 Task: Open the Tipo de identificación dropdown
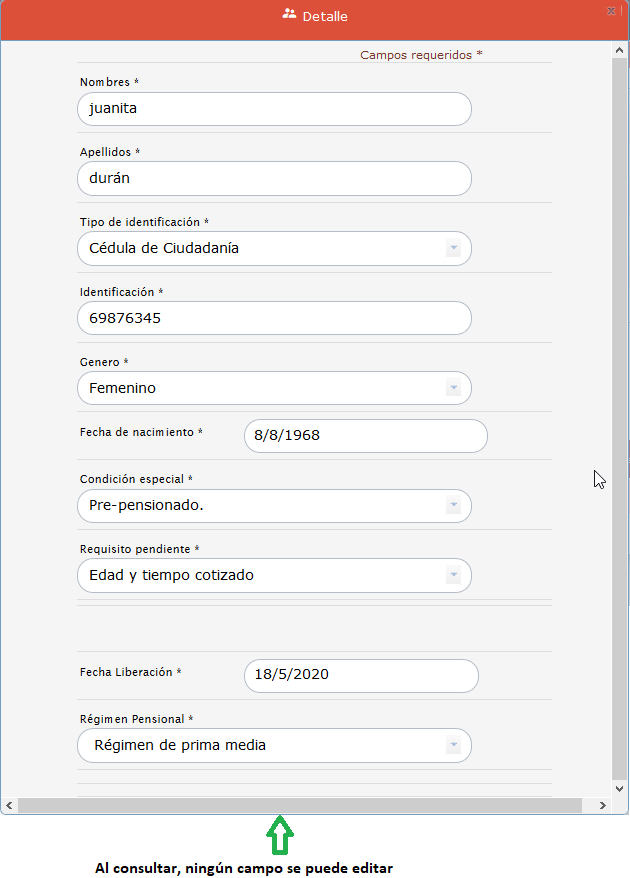(453, 248)
